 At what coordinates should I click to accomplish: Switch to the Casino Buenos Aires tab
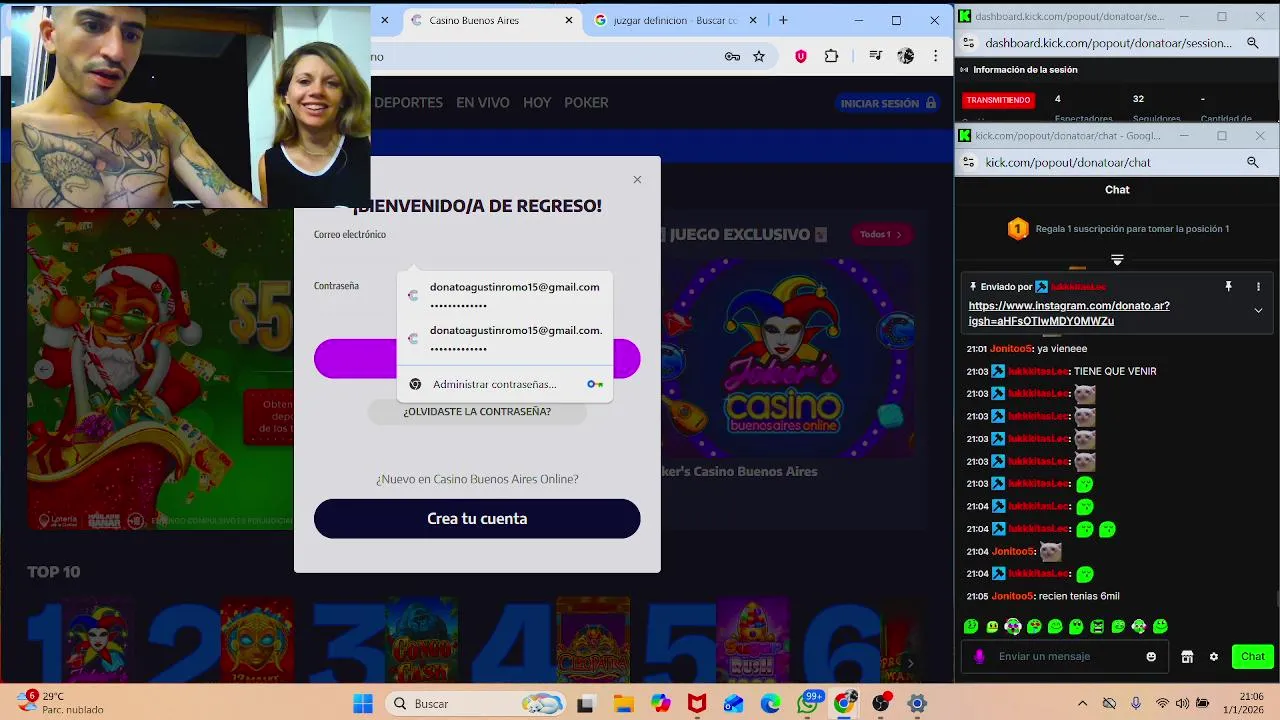click(x=490, y=20)
